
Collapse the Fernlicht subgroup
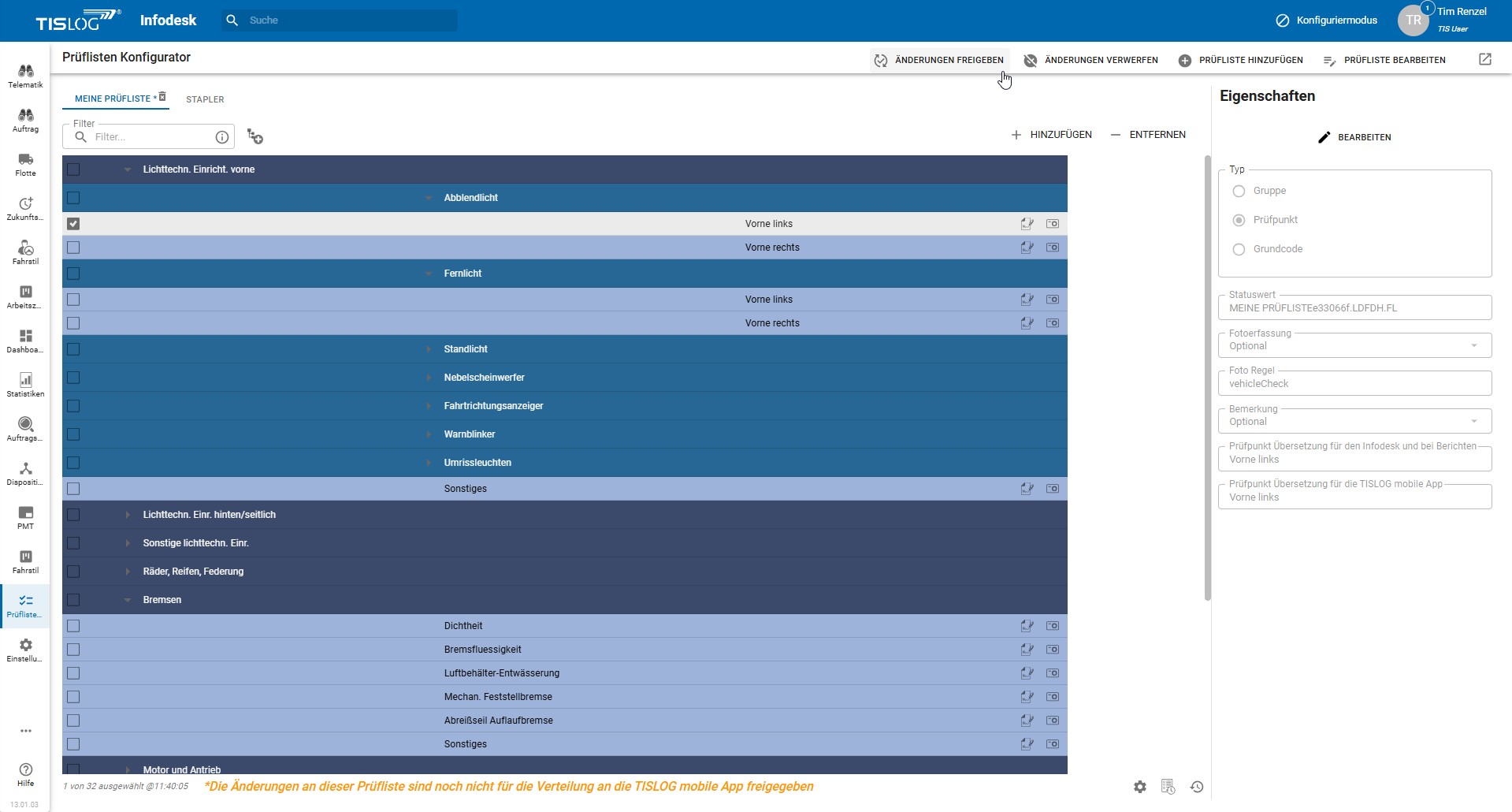(x=429, y=274)
